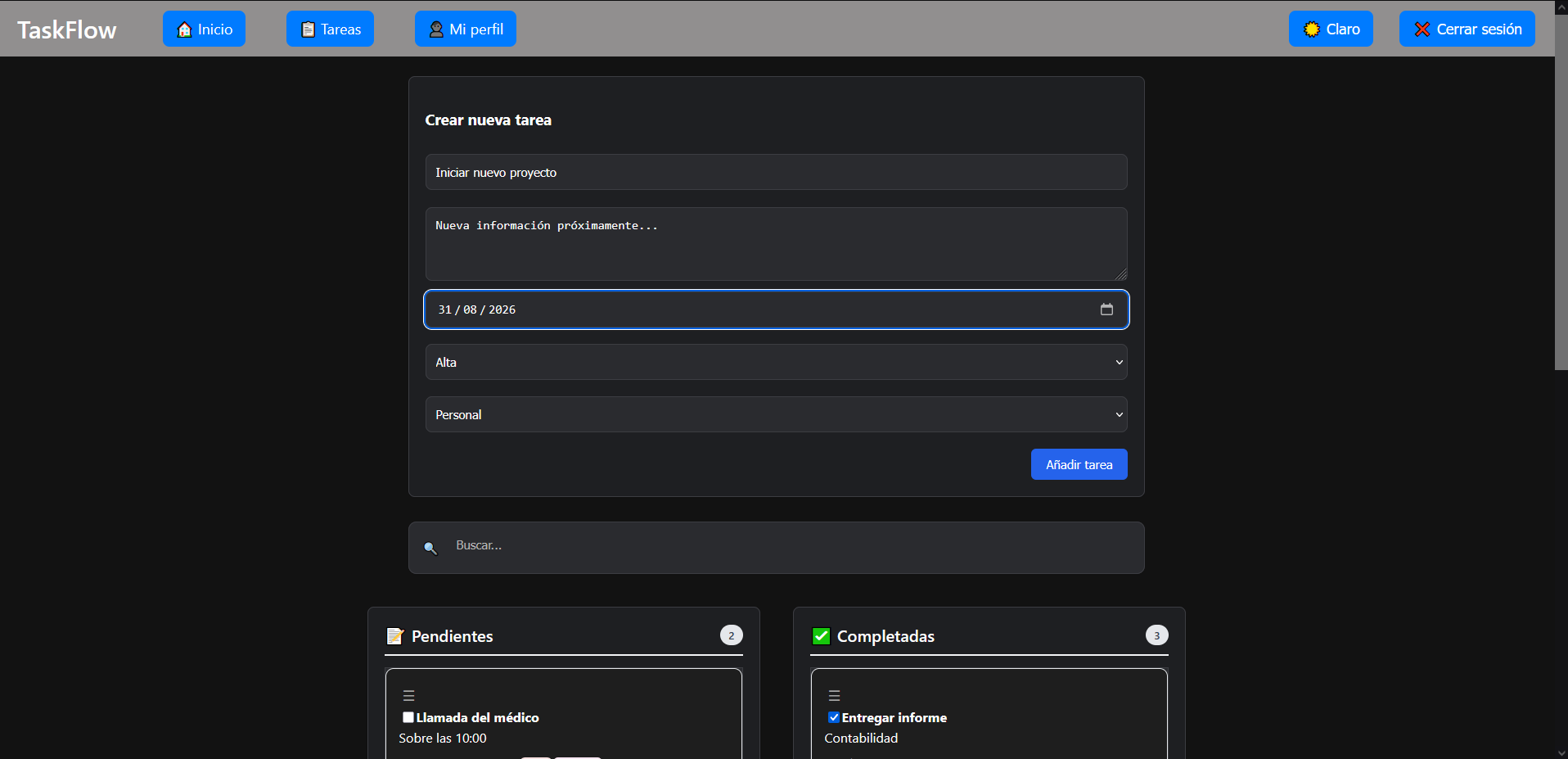Open the Tareas section

pyautogui.click(x=330, y=29)
